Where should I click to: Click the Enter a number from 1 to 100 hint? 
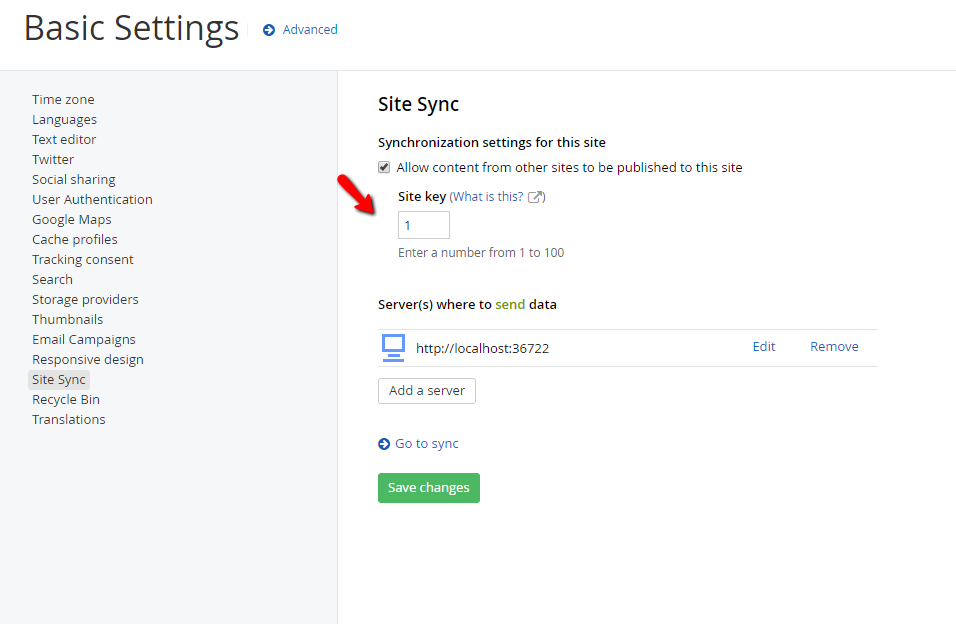[481, 253]
